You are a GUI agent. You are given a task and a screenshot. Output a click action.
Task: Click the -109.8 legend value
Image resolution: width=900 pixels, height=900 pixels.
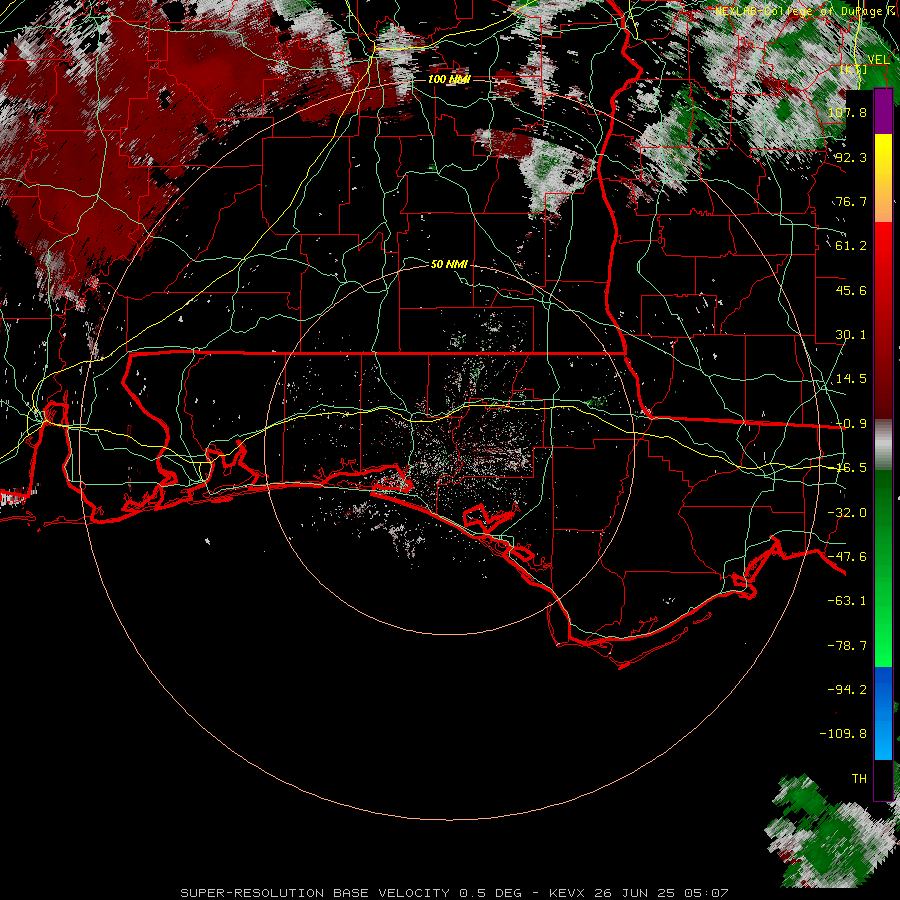click(843, 734)
